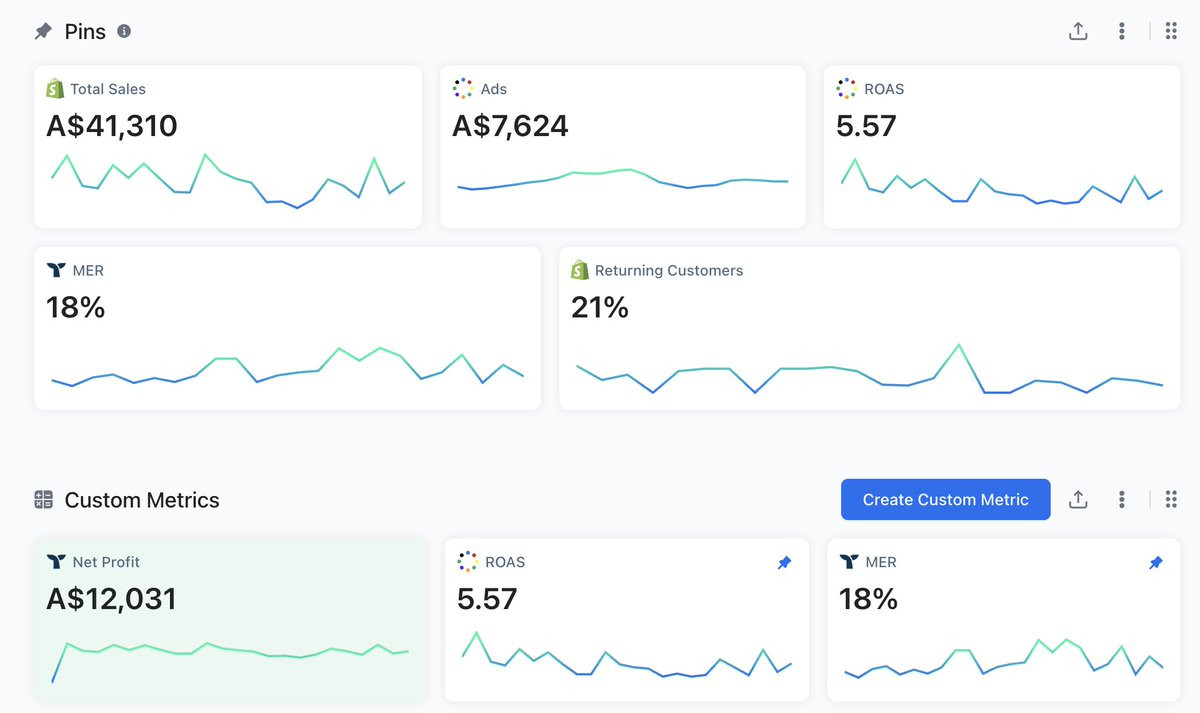Click the A$41,310 sales value
The width and height of the screenshot is (1200, 713).
point(112,126)
